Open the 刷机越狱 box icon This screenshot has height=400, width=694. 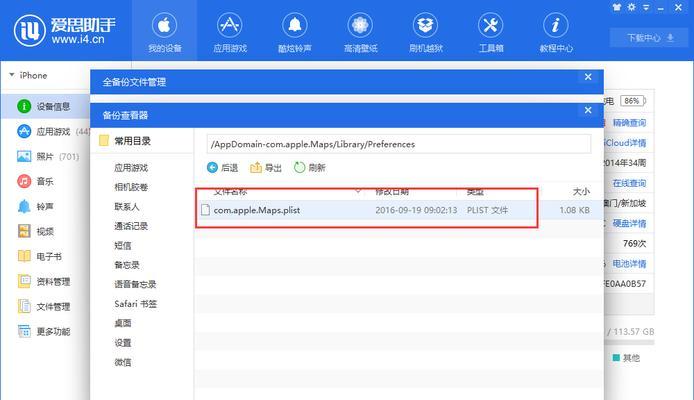pyautogui.click(x=425, y=25)
